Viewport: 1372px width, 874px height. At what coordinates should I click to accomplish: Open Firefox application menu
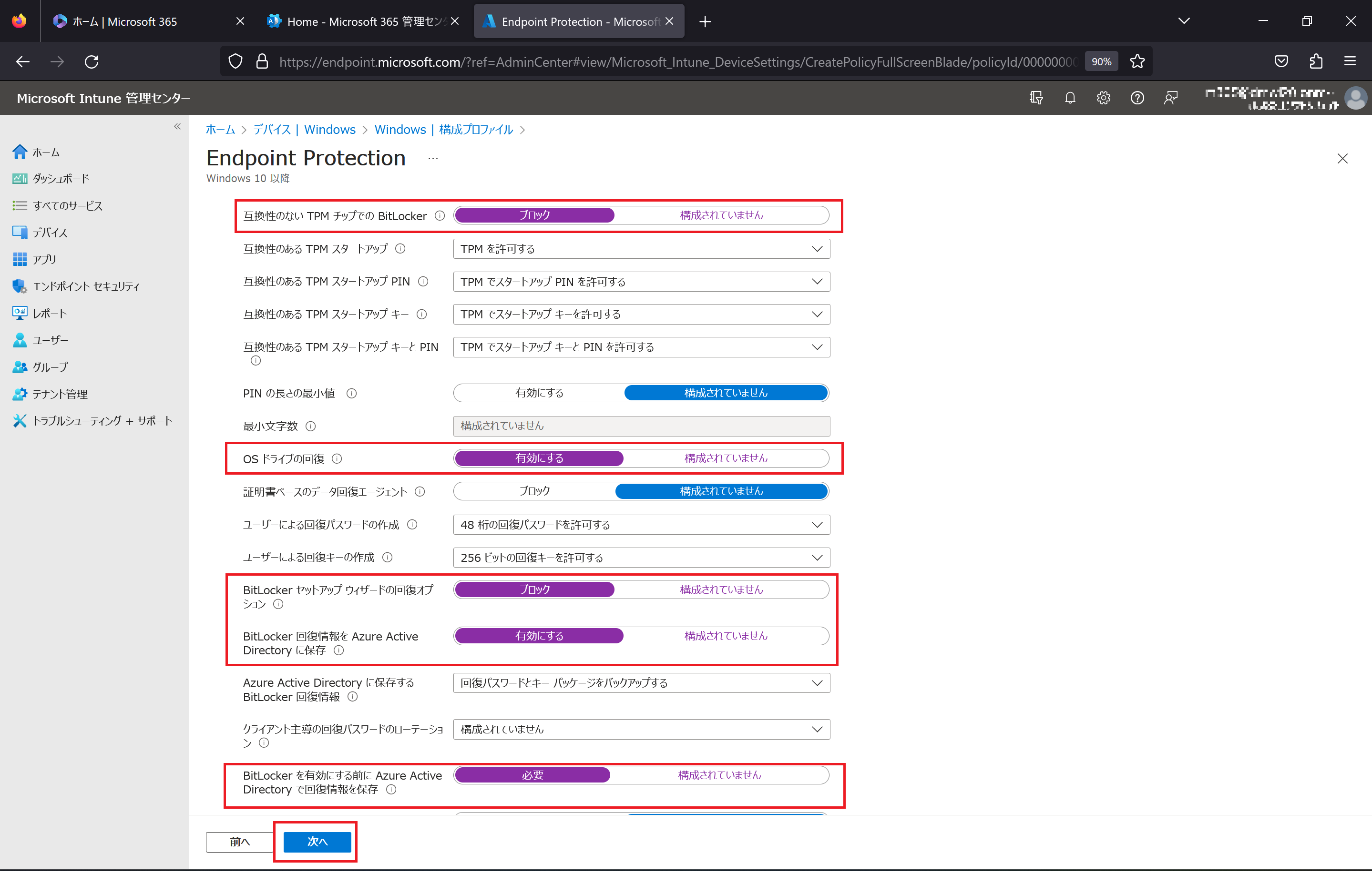pos(1350,61)
